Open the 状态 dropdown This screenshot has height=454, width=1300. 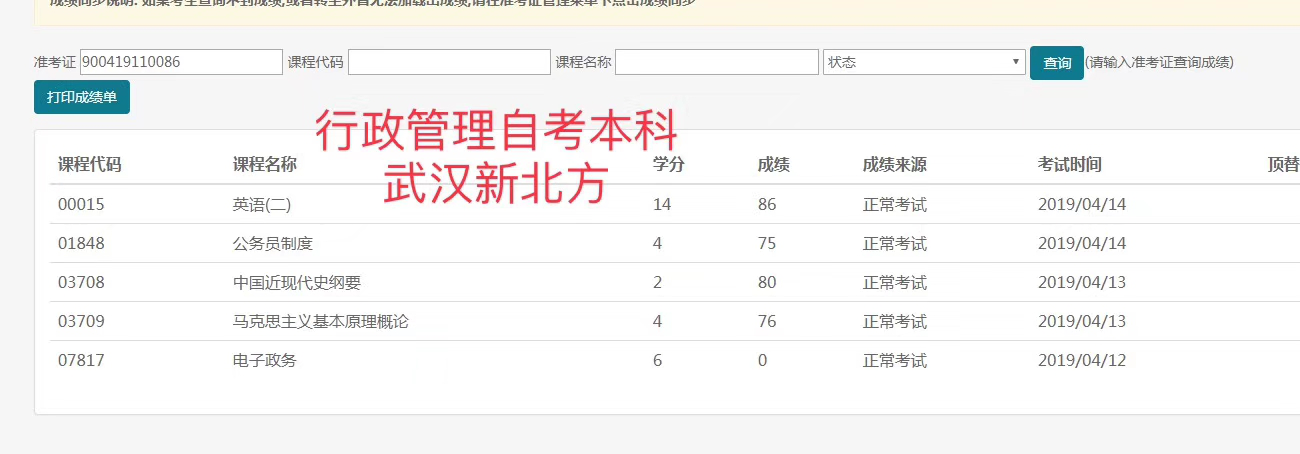[924, 62]
